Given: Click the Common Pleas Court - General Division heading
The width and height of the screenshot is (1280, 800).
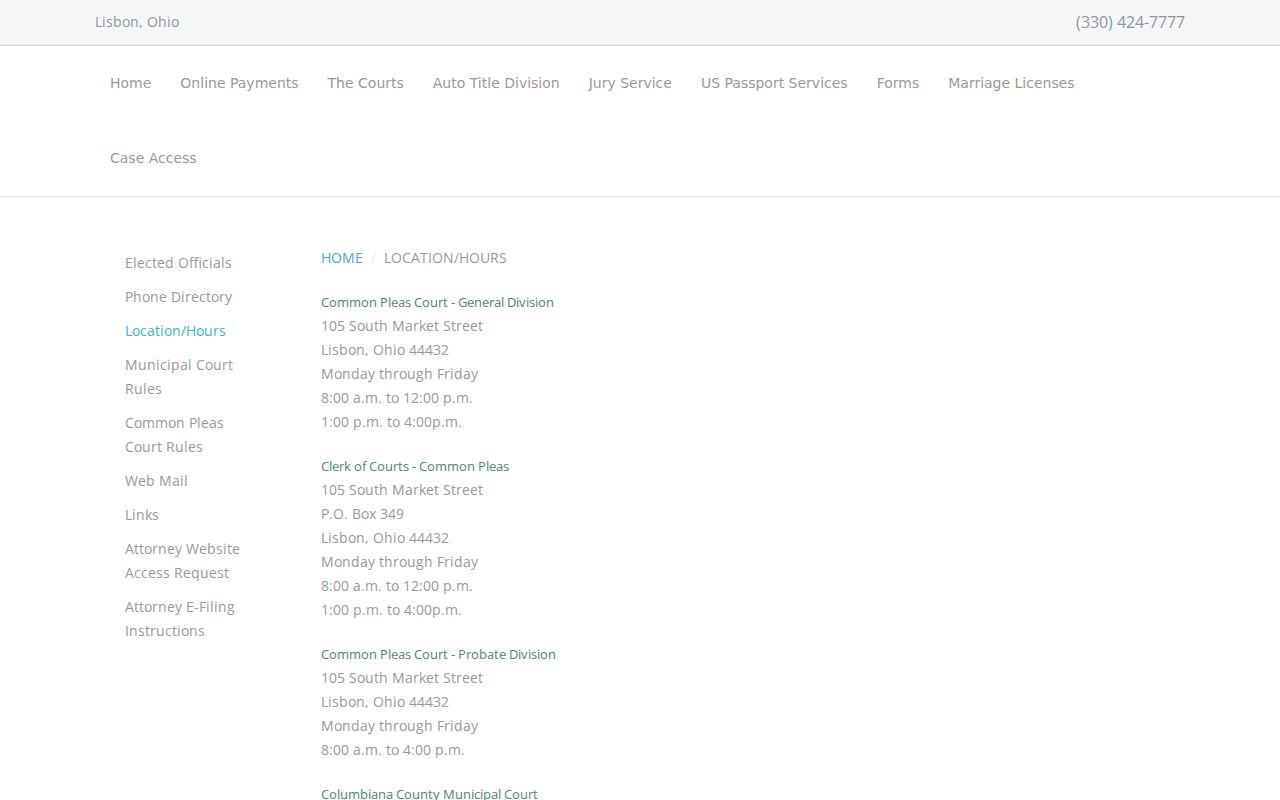Looking at the screenshot, I should [437, 302].
